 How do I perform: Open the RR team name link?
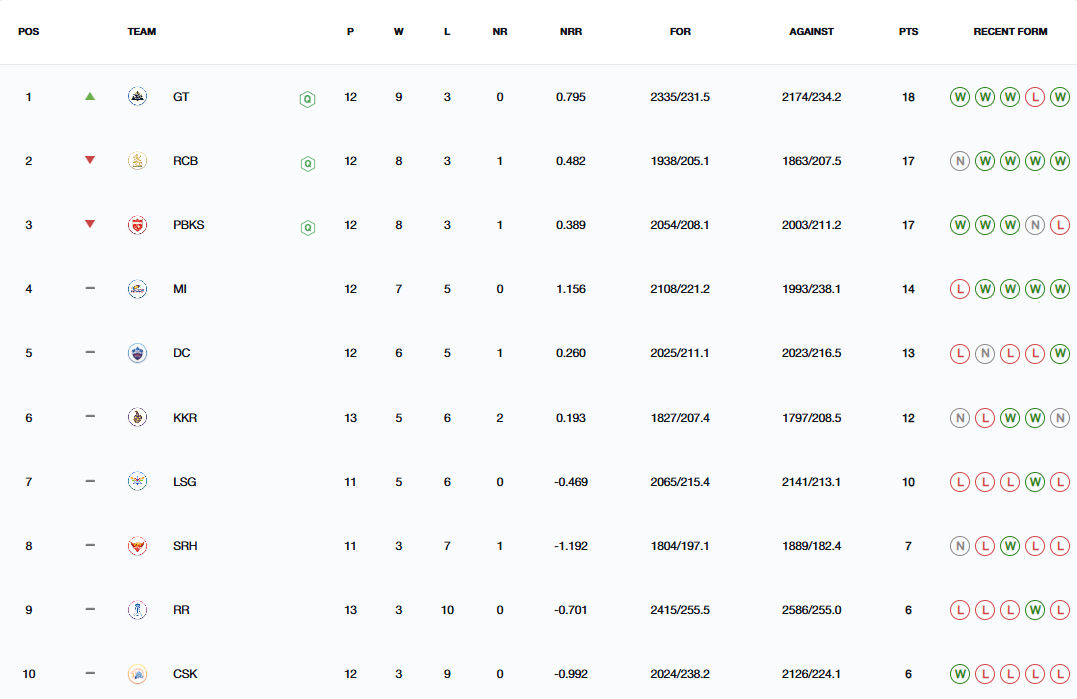tap(181, 610)
